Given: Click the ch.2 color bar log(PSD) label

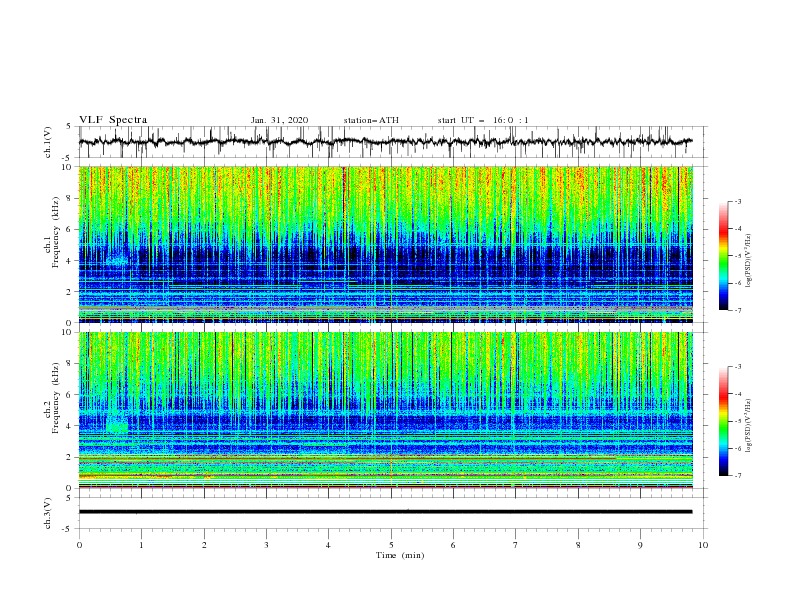Looking at the screenshot, I should [748, 425].
